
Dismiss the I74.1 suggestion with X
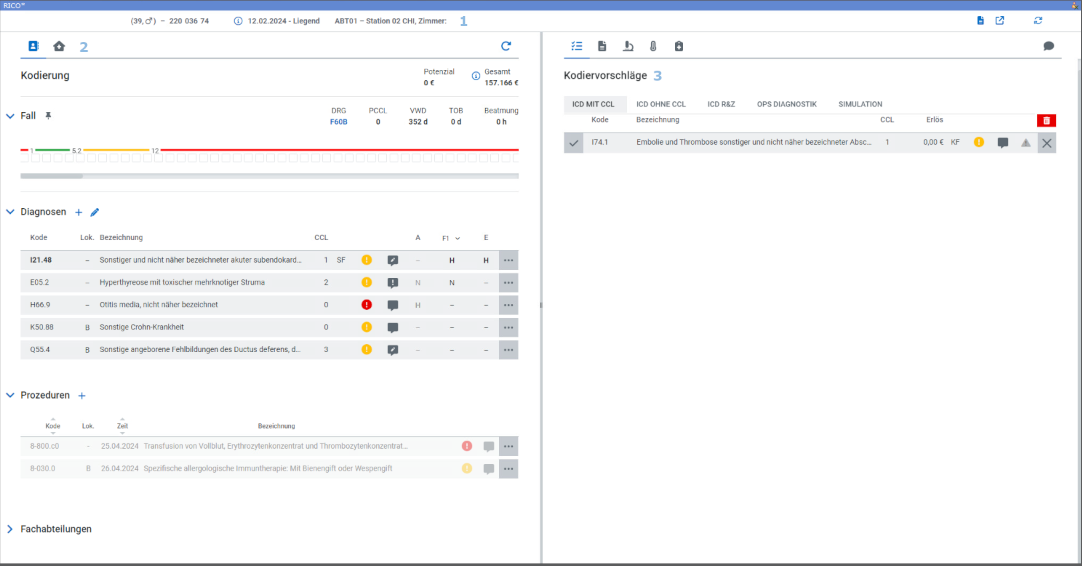click(1047, 143)
